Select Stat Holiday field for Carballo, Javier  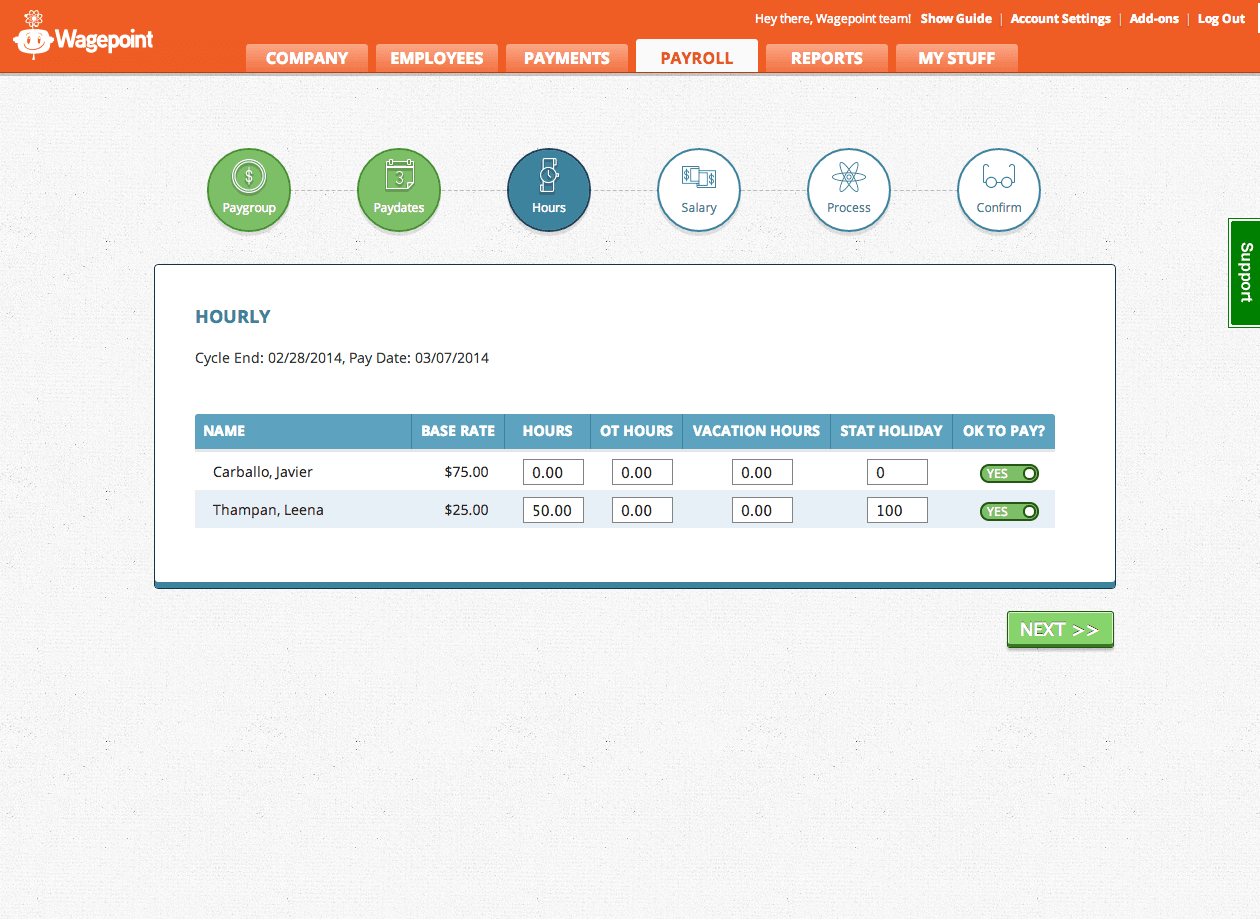[x=897, y=473]
